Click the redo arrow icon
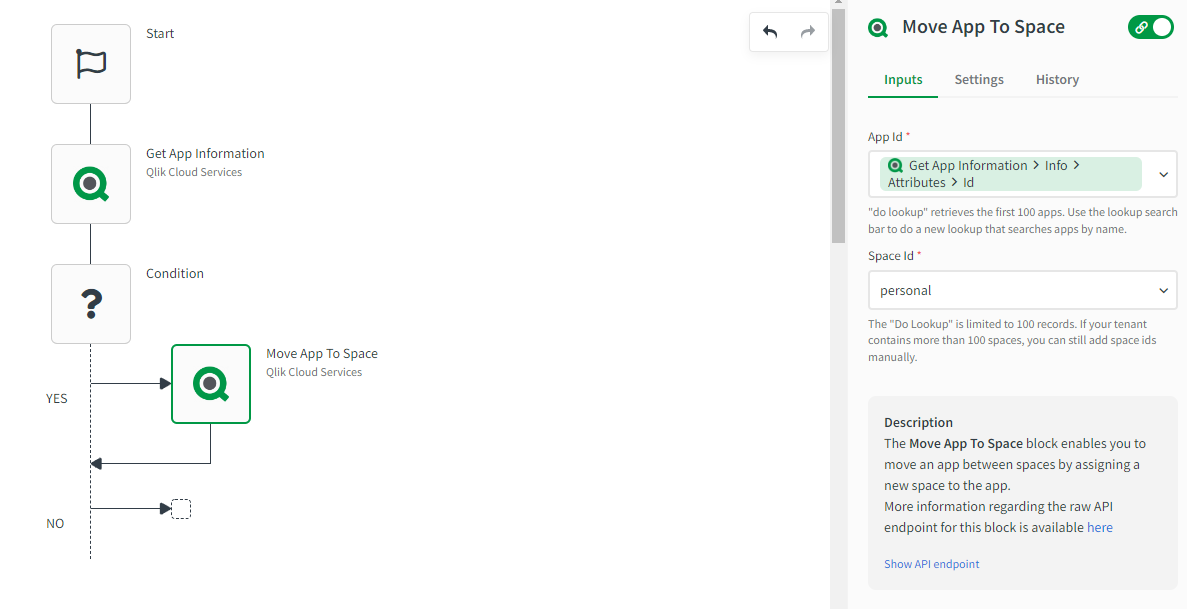The width and height of the screenshot is (1187, 609). click(x=808, y=32)
